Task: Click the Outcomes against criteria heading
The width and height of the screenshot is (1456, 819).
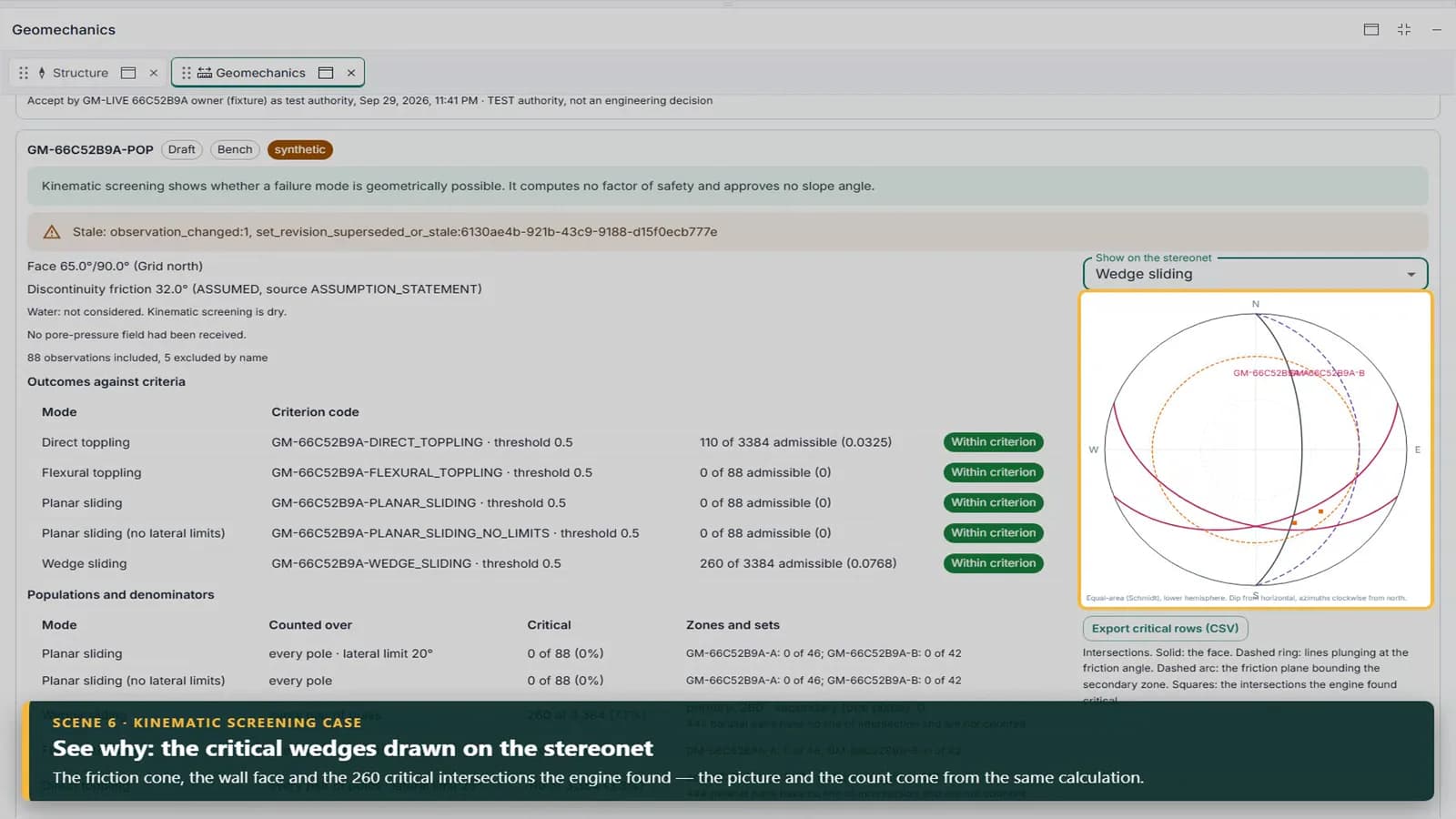Action: click(106, 382)
